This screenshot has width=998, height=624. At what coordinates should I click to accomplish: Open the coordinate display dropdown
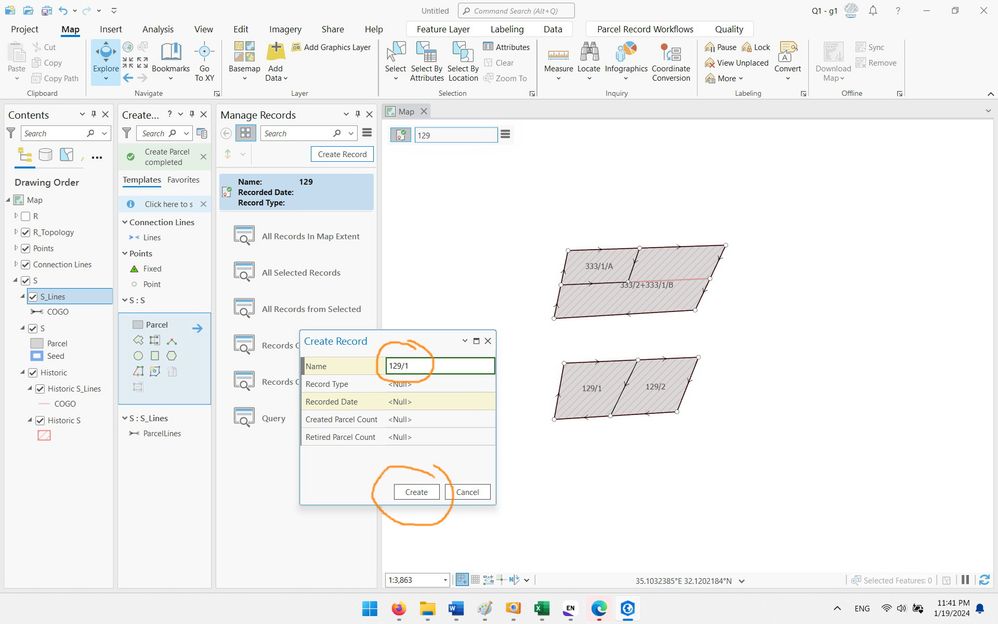click(741, 581)
